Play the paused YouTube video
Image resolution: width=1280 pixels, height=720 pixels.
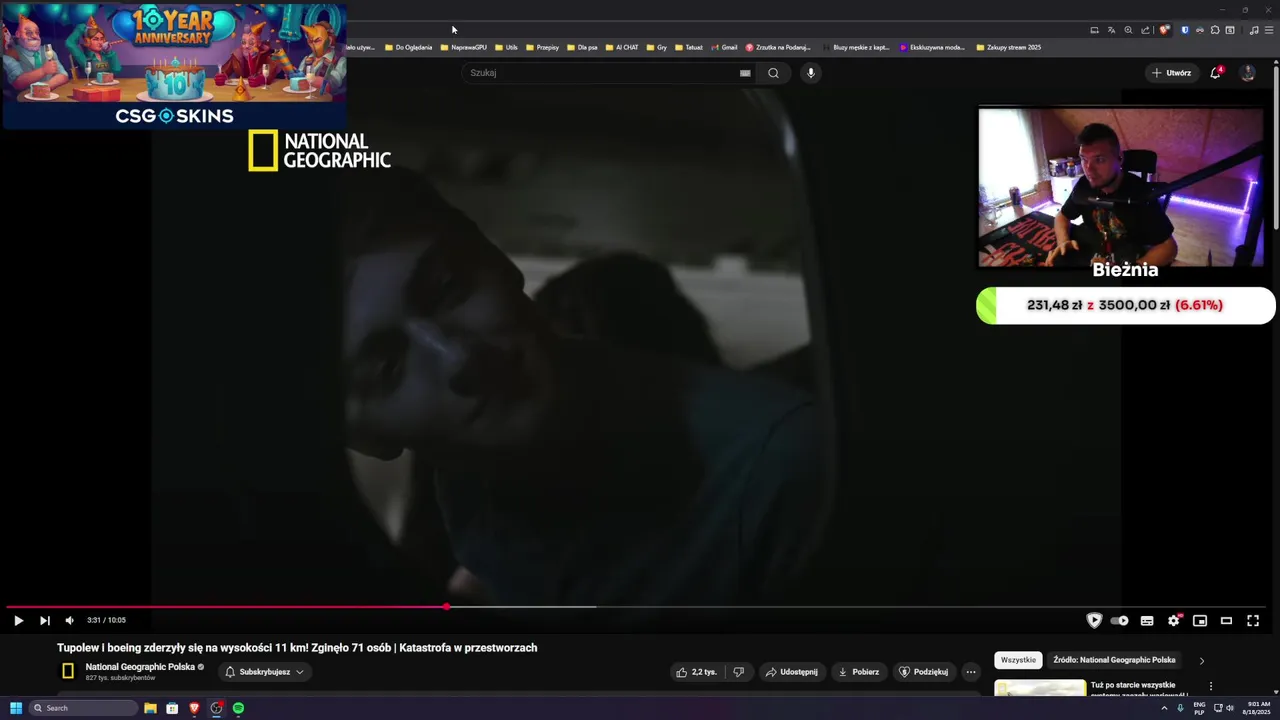[18, 621]
